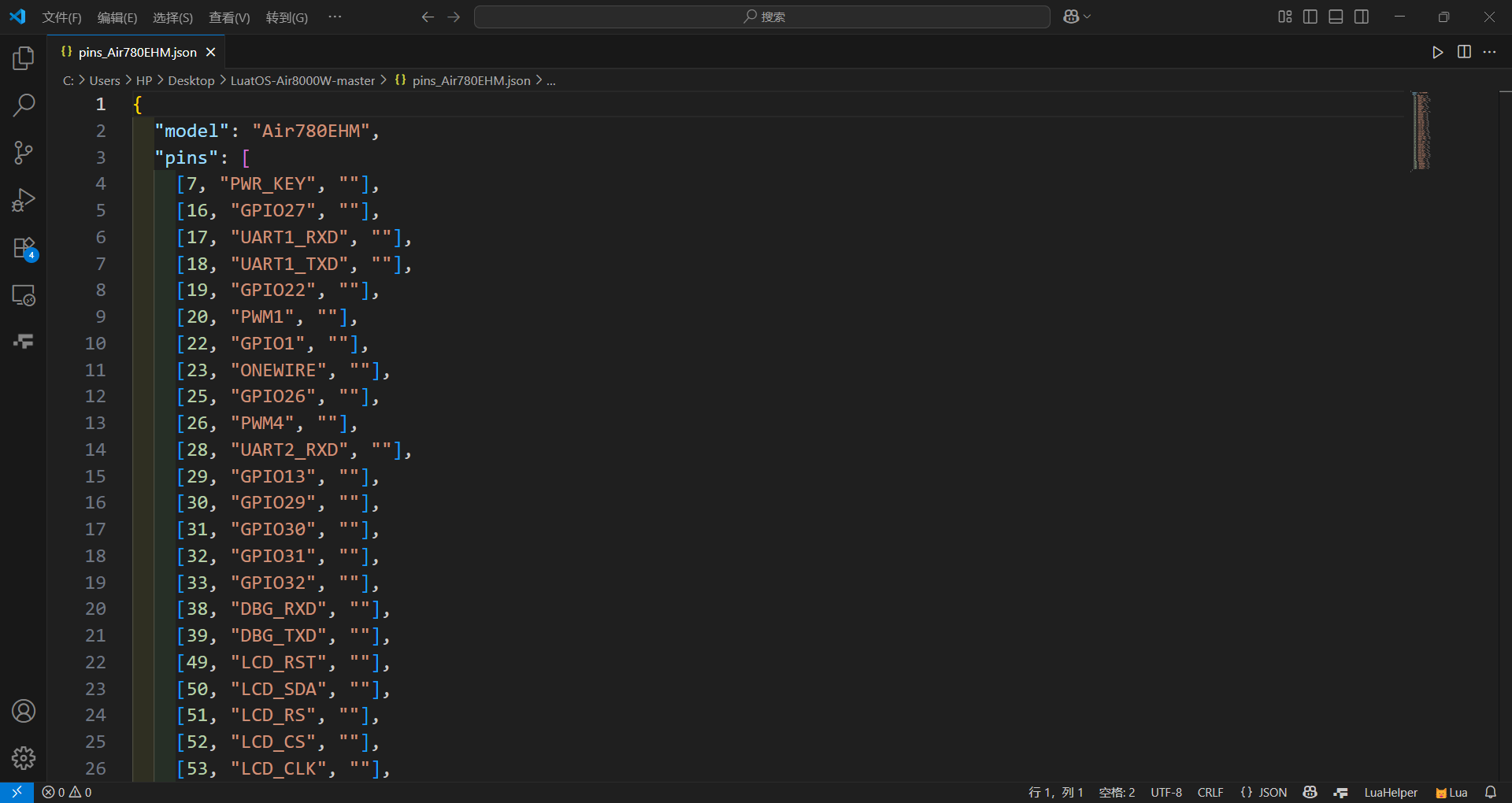Open the Remote Explorer view
1512x803 pixels.
pos(24,295)
